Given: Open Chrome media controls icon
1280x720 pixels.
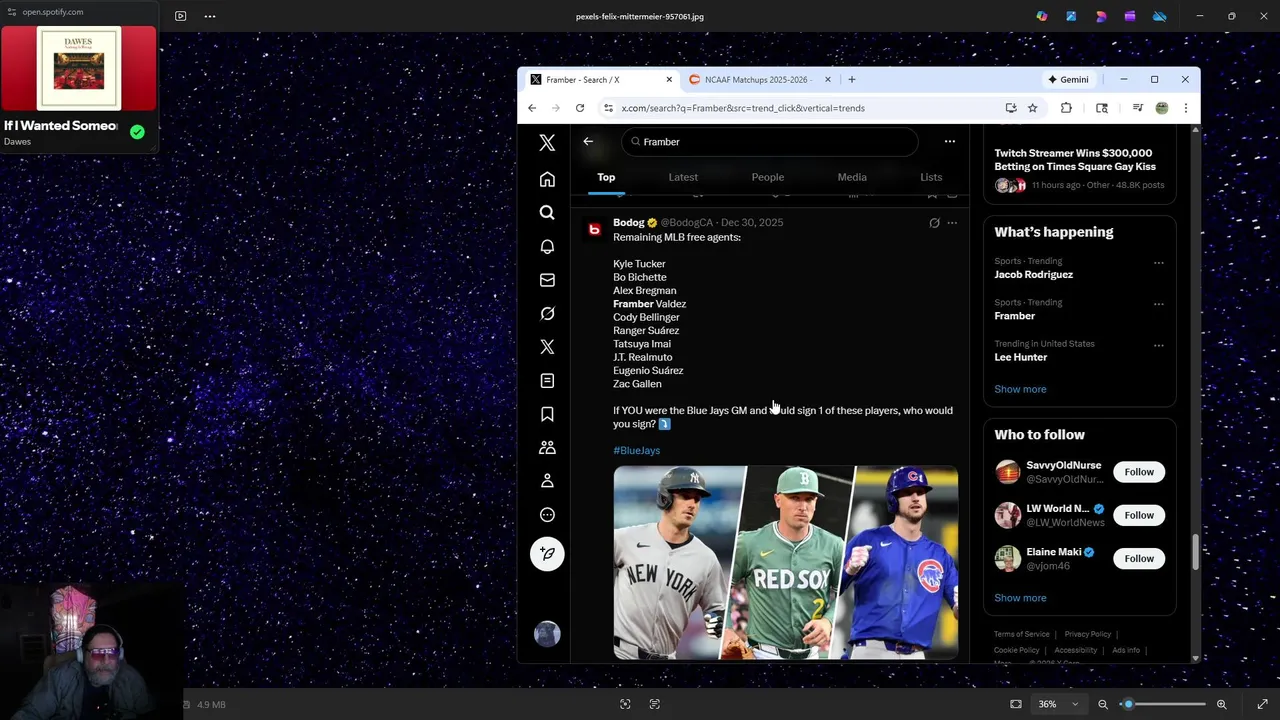Looking at the screenshot, I should pyautogui.click(x=1138, y=108).
